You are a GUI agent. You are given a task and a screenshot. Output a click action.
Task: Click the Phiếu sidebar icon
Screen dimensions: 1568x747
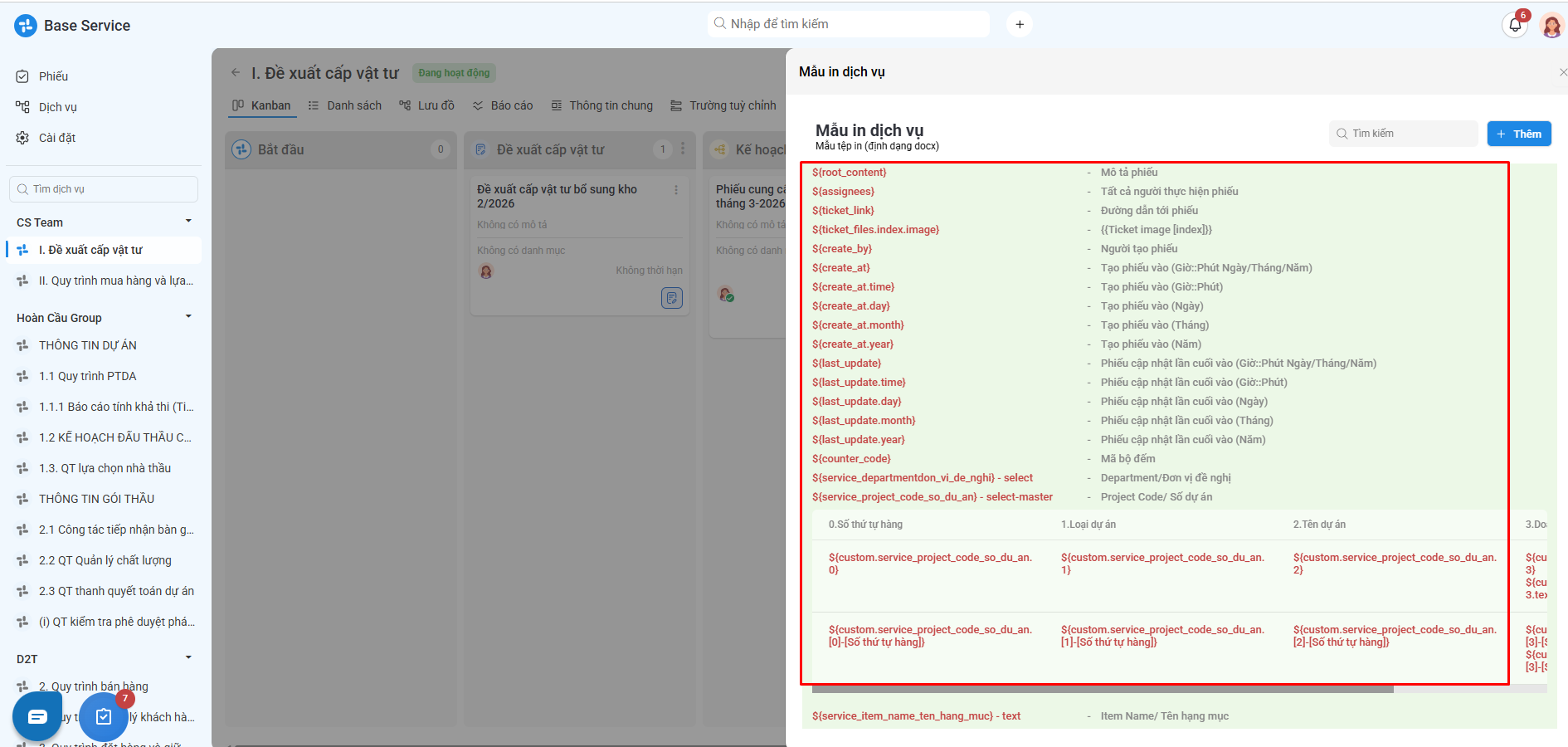click(22, 76)
